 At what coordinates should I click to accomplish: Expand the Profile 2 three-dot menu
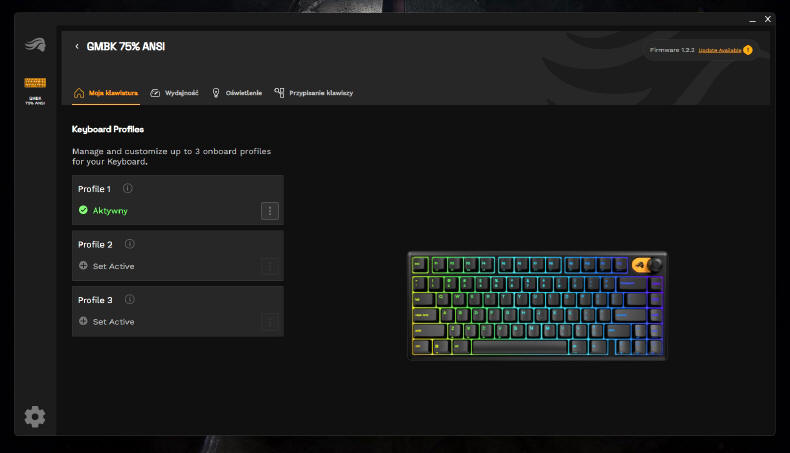269,266
